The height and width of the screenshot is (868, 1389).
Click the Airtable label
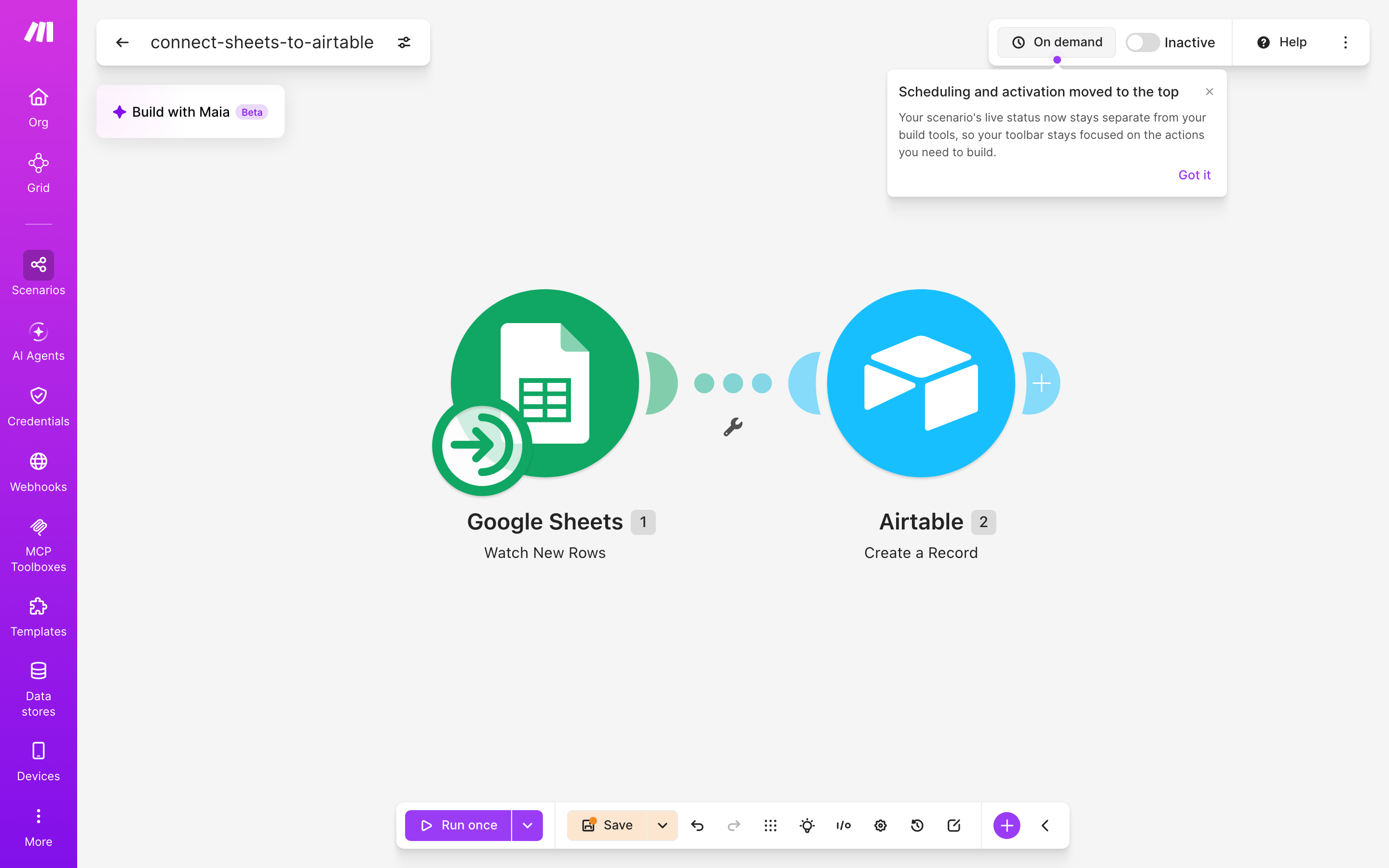(x=921, y=522)
